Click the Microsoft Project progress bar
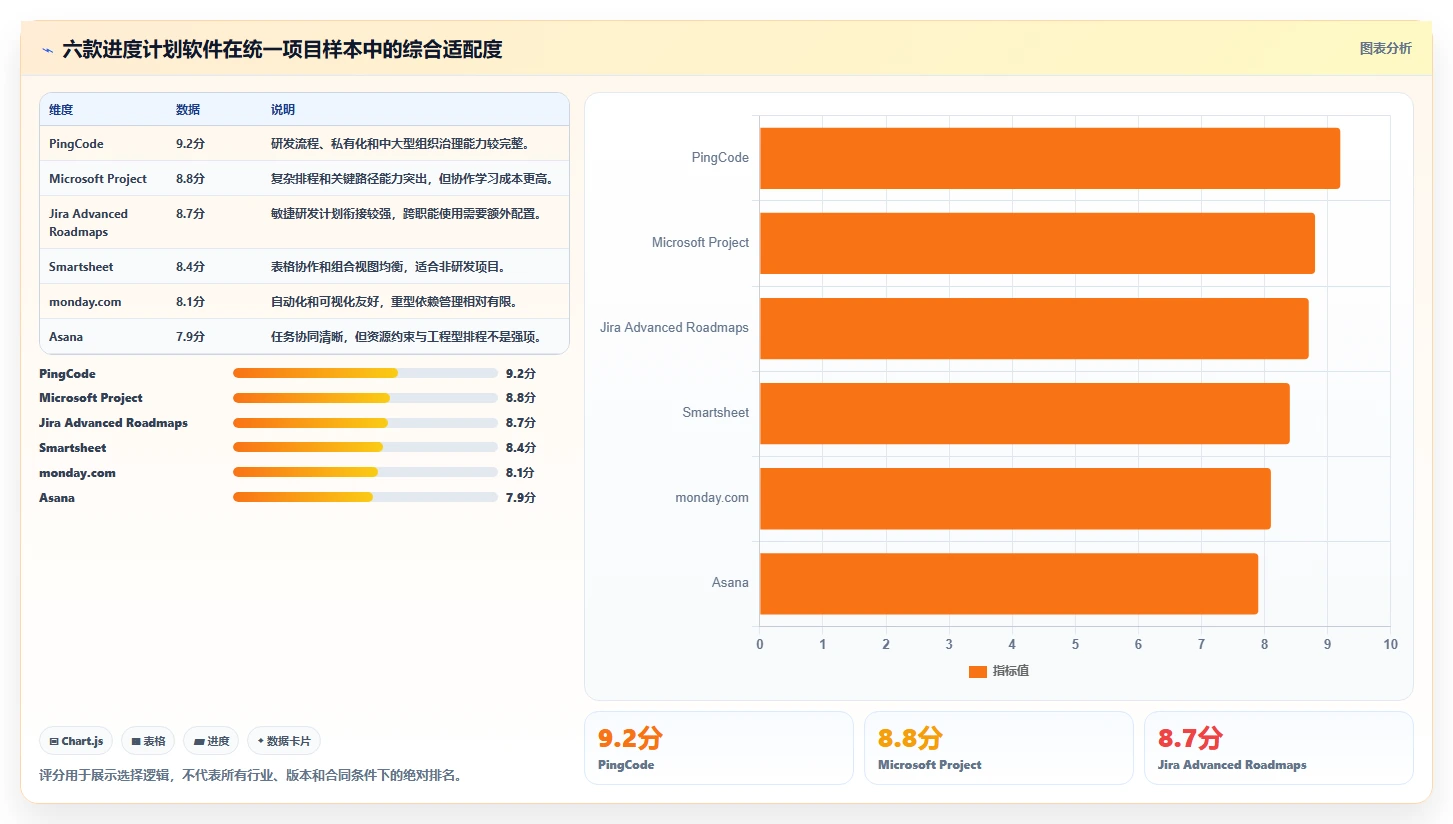This screenshot has height=824, width=1453. coord(365,398)
